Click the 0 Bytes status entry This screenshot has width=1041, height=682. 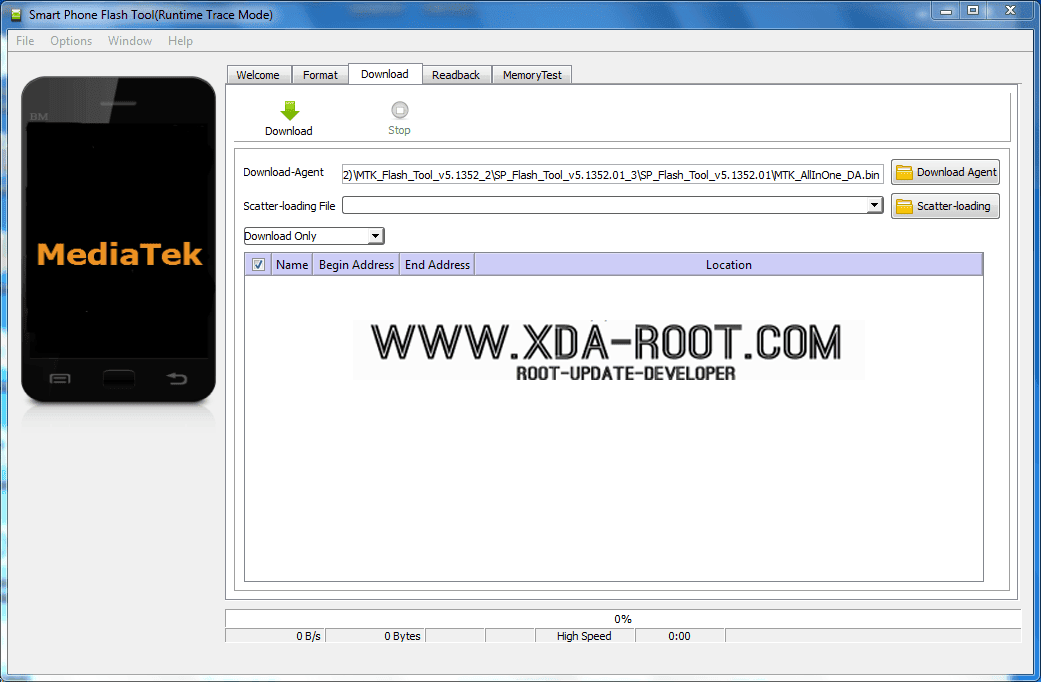tap(375, 636)
